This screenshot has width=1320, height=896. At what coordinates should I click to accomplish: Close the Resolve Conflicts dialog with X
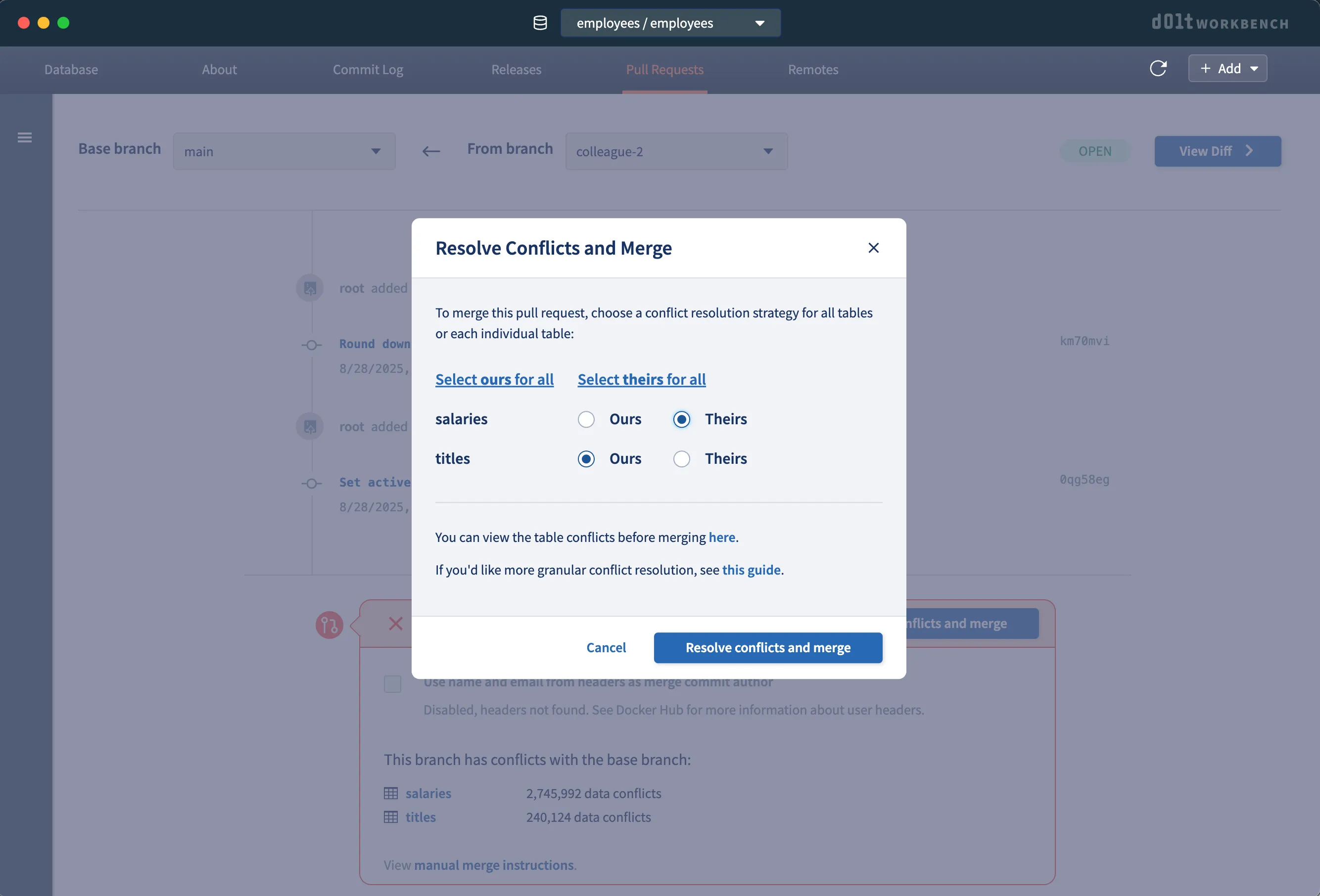tap(873, 248)
